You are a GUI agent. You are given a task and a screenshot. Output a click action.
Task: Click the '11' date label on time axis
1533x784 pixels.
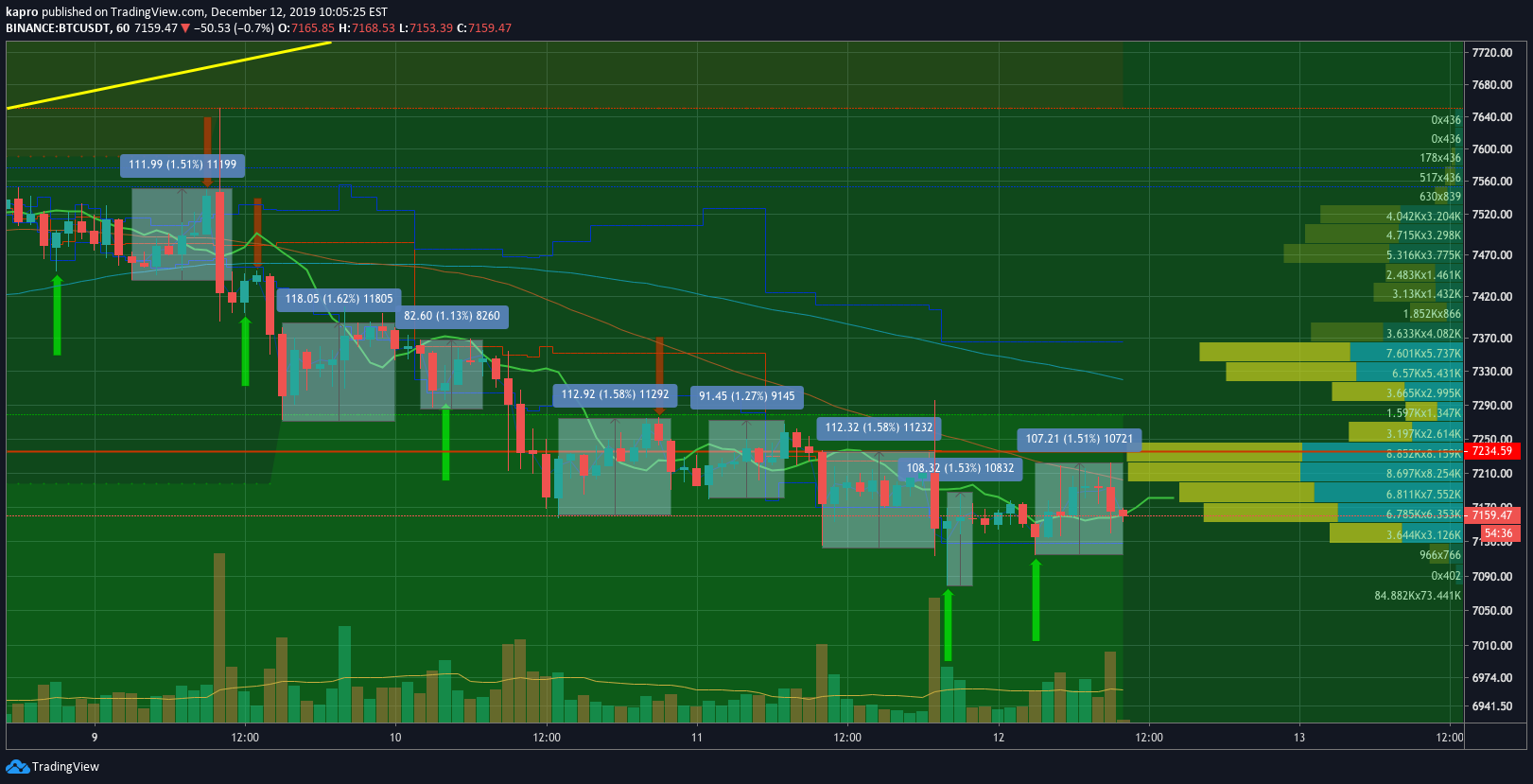click(x=697, y=738)
